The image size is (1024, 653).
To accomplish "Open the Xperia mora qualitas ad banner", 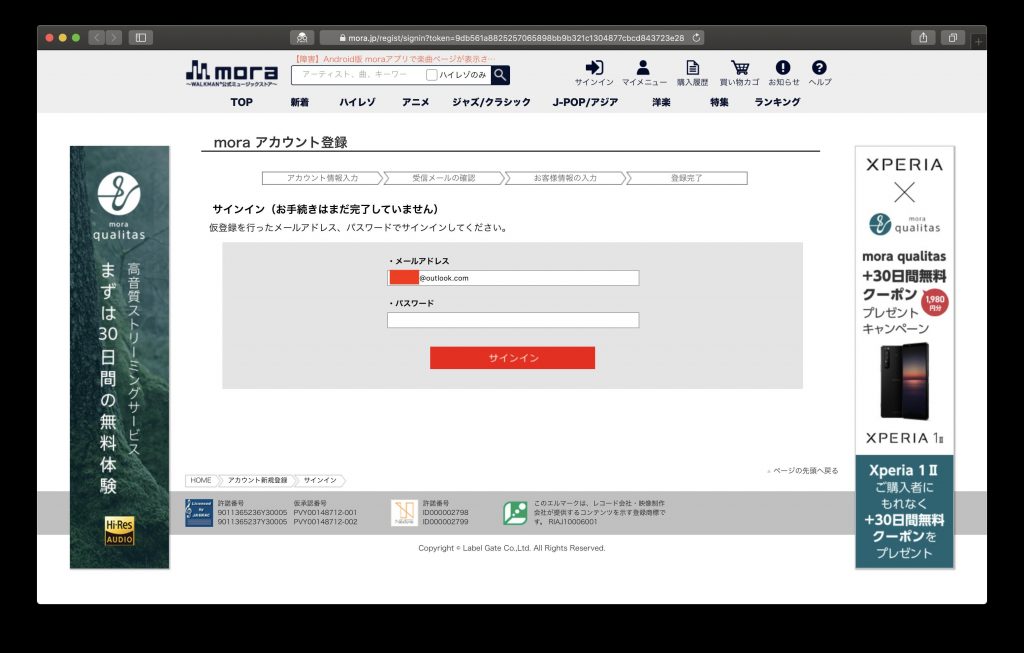I will click(904, 357).
